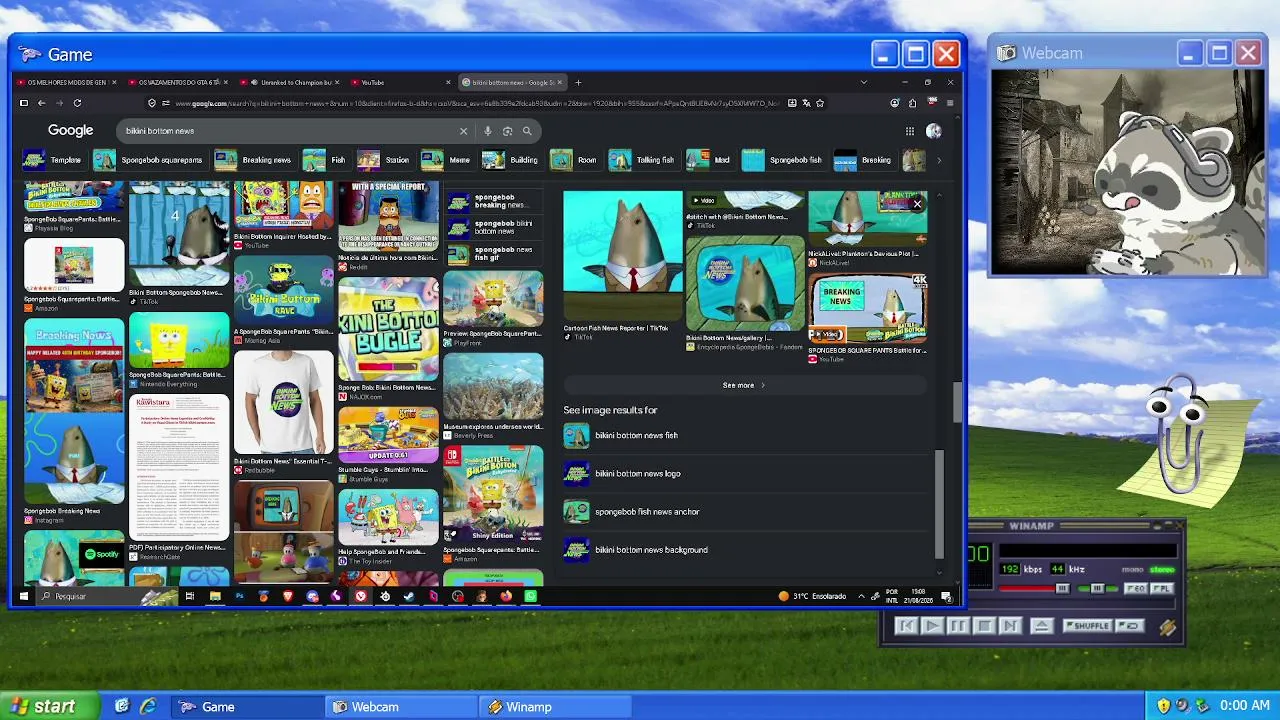Open File Explorer on the inner taskbar
This screenshot has width=1280, height=720.
(x=215, y=596)
